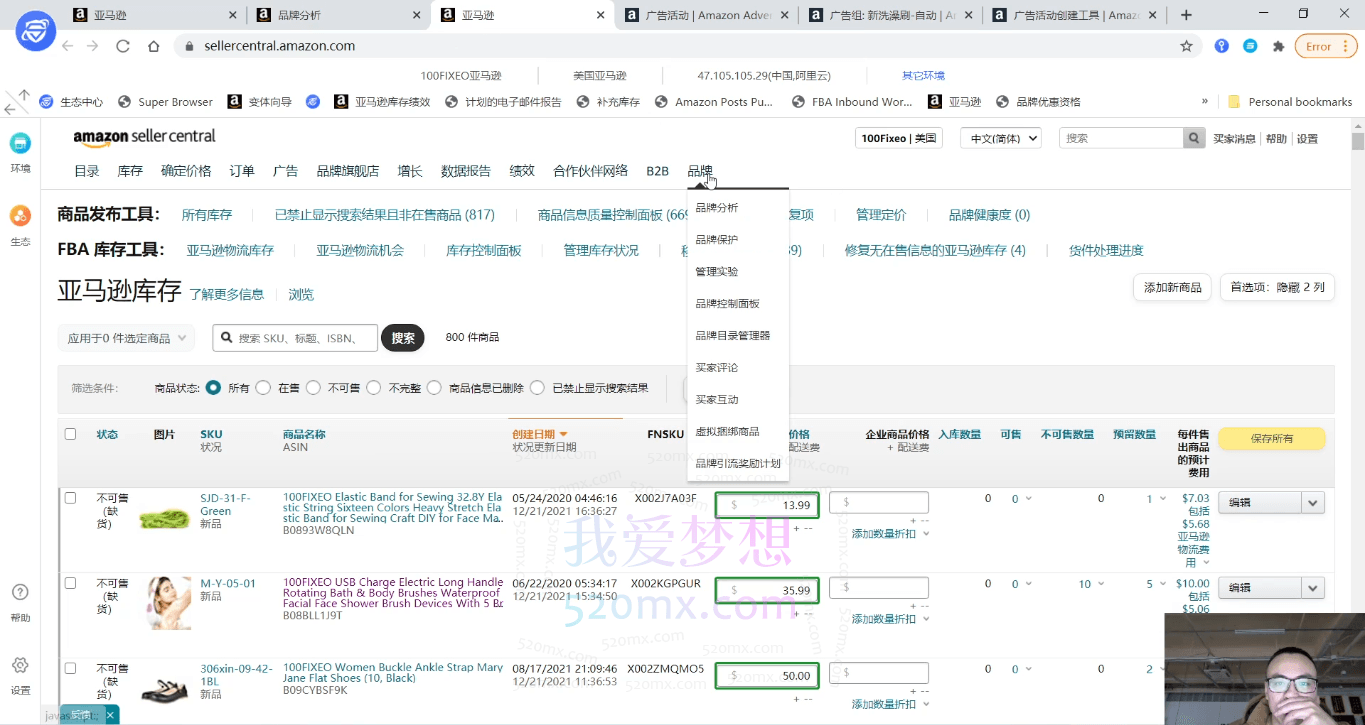Viewport: 1365px width, 725px height.
Task: Click the magnifier search button in header
Action: [x=1194, y=138]
